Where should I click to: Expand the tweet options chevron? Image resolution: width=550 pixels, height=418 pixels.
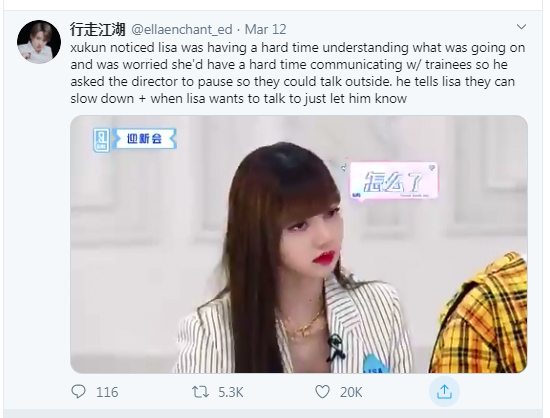tap(522, 27)
